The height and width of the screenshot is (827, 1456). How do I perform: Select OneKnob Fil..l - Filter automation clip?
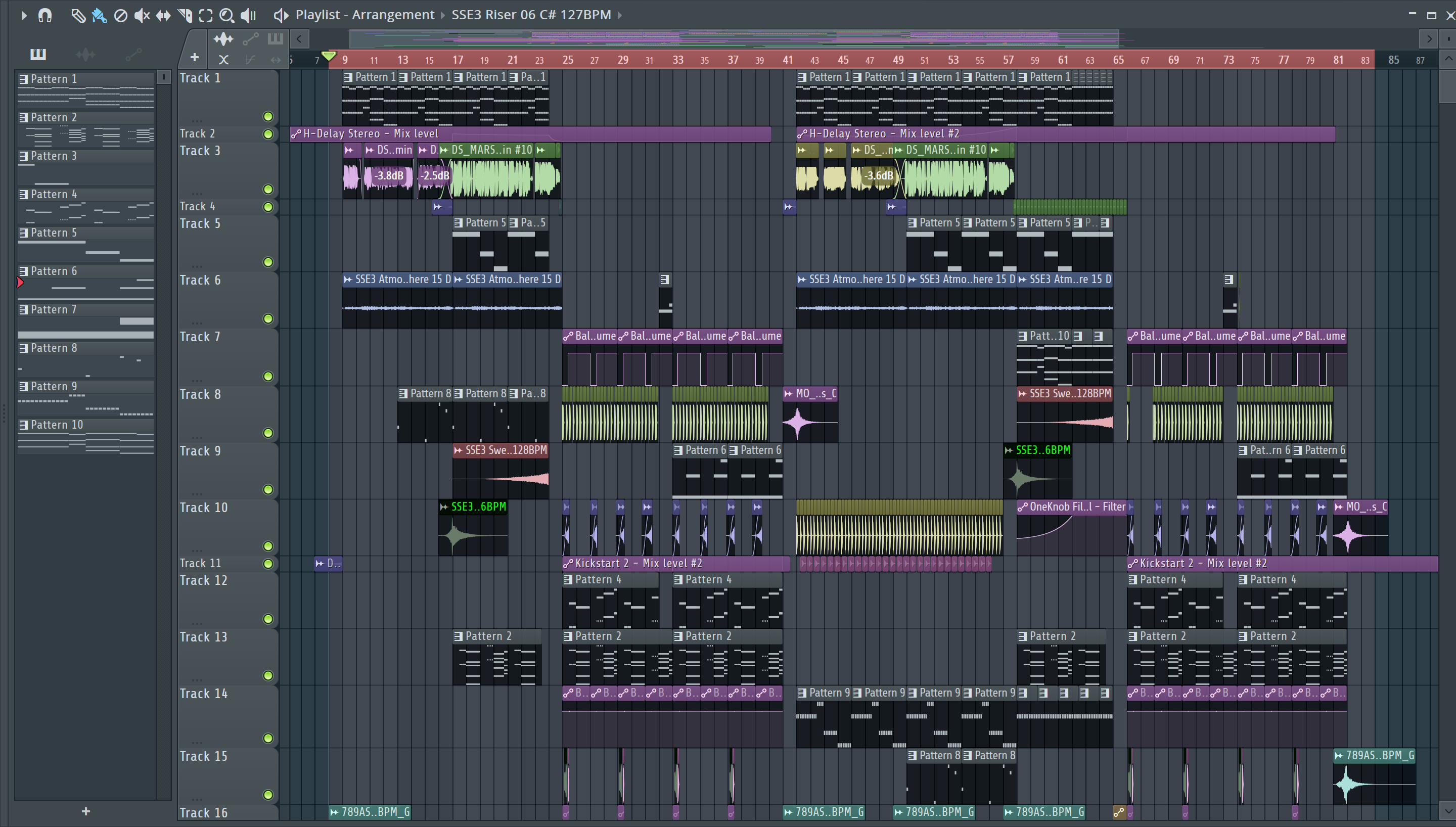pos(1072,527)
